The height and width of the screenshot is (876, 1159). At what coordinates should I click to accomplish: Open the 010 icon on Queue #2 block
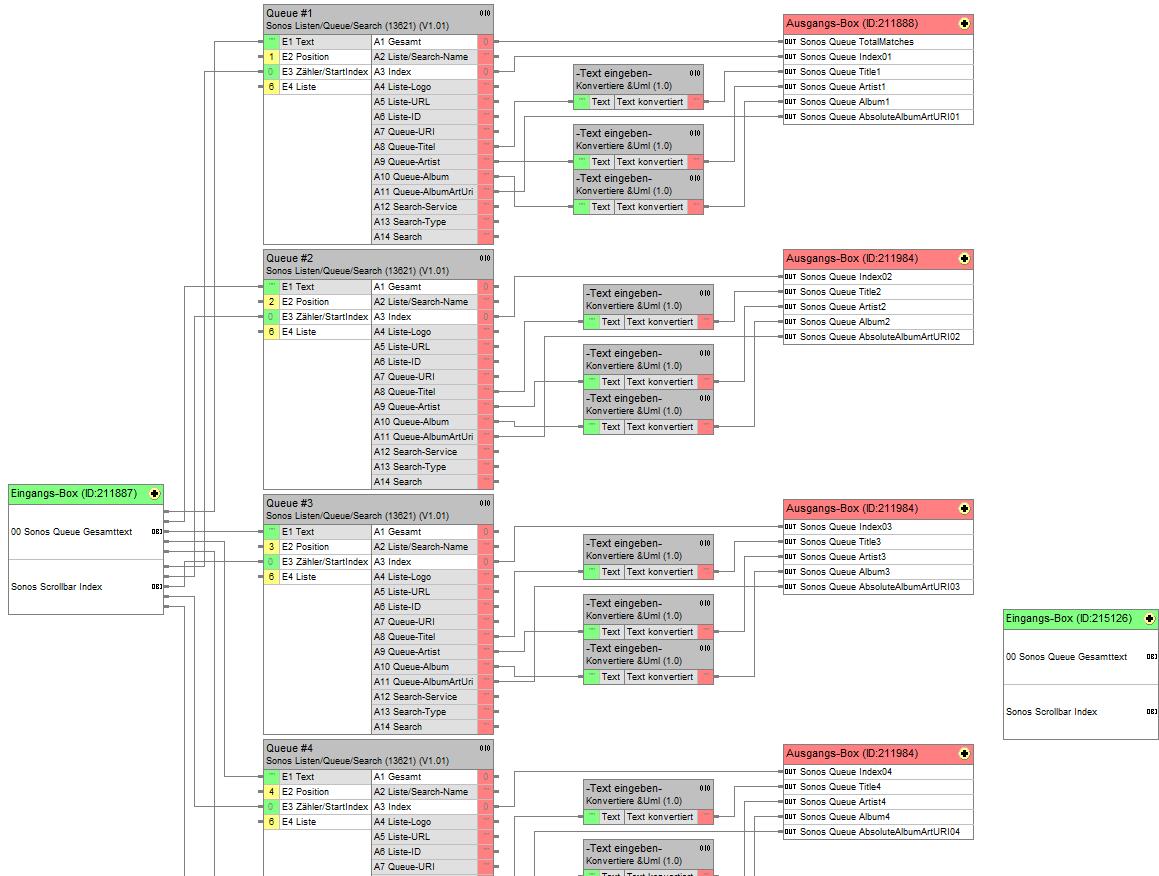point(485,258)
